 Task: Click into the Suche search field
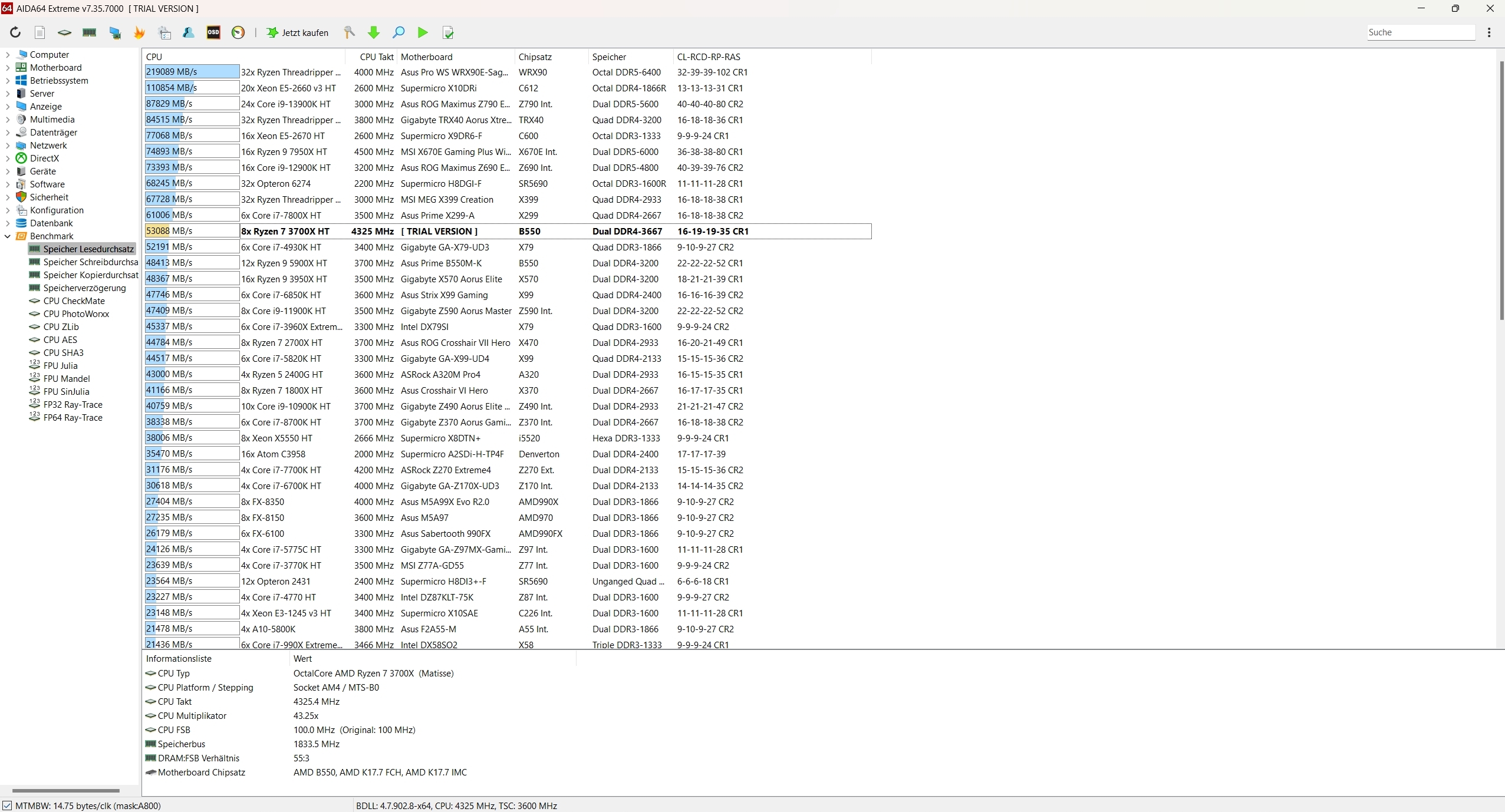point(1420,32)
